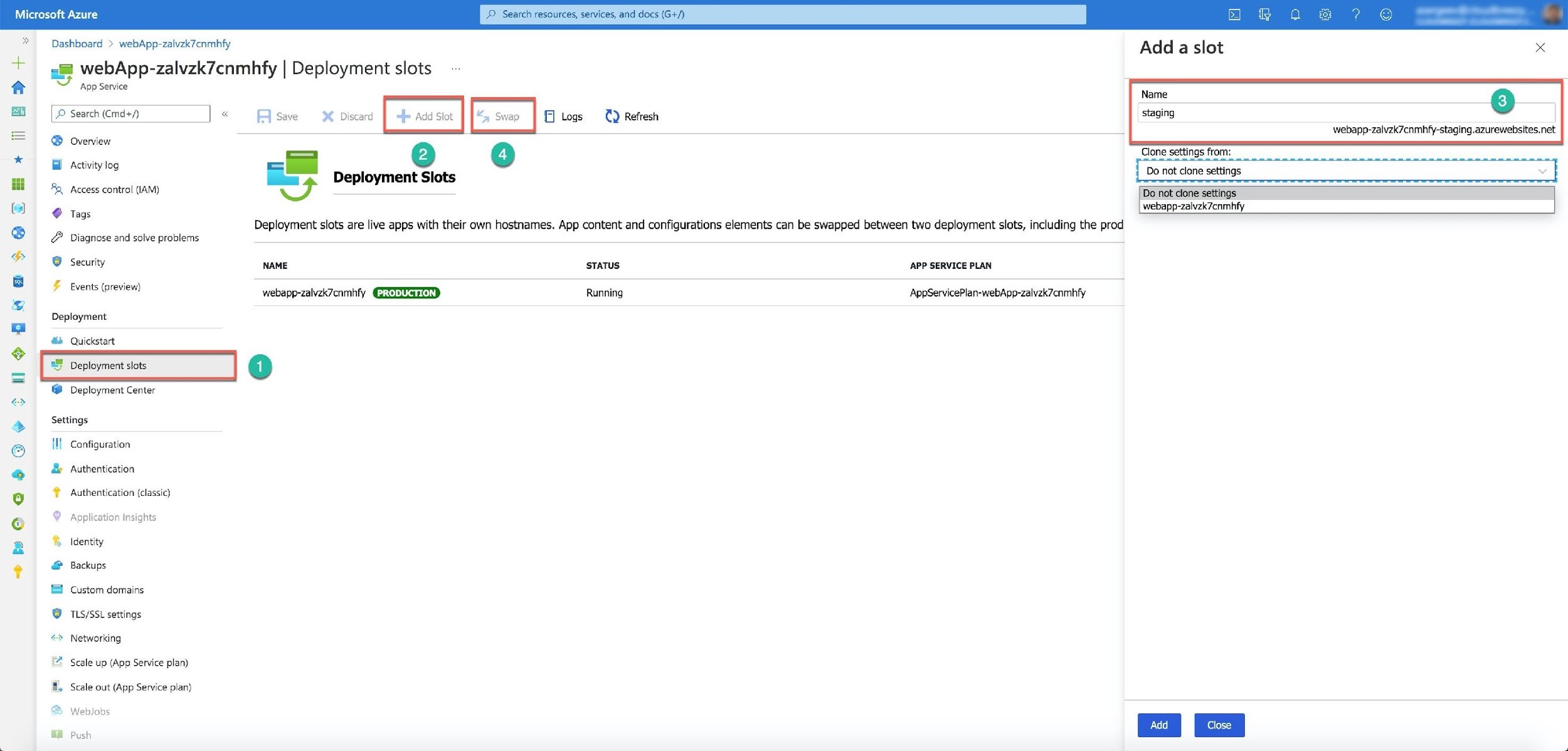
Task: Open Deployment Center in the menu
Action: pos(112,390)
